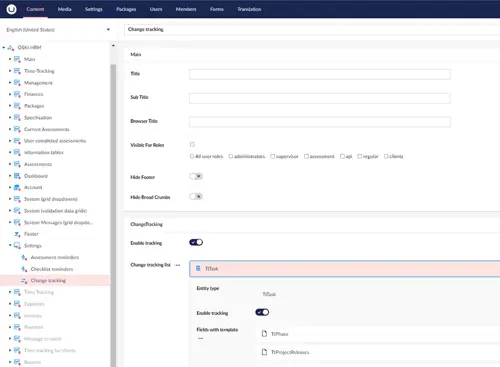
Task: Open the Content section tab
Action: pos(35,9)
